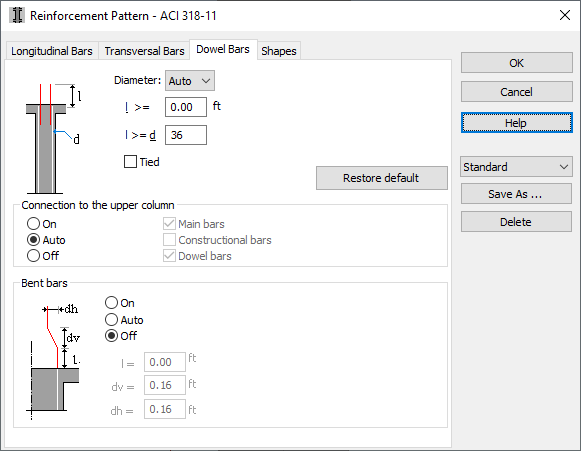This screenshot has width=581, height=451.
Task: Go to the Shapes tab
Action: 279,51
